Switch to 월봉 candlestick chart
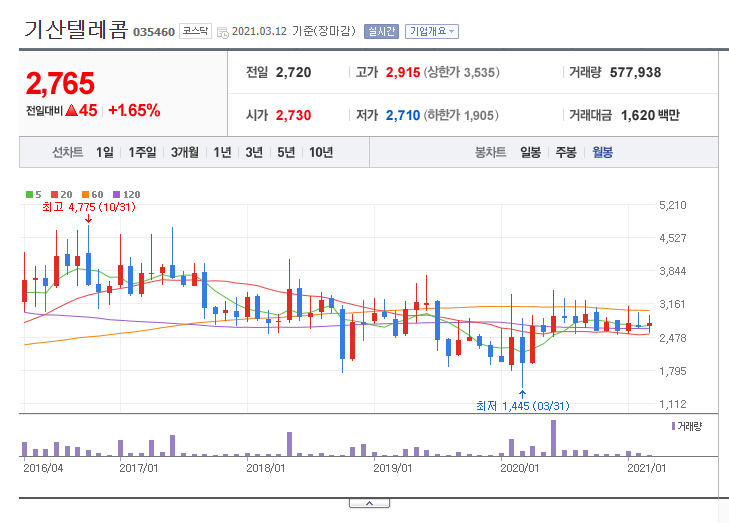 coord(602,152)
